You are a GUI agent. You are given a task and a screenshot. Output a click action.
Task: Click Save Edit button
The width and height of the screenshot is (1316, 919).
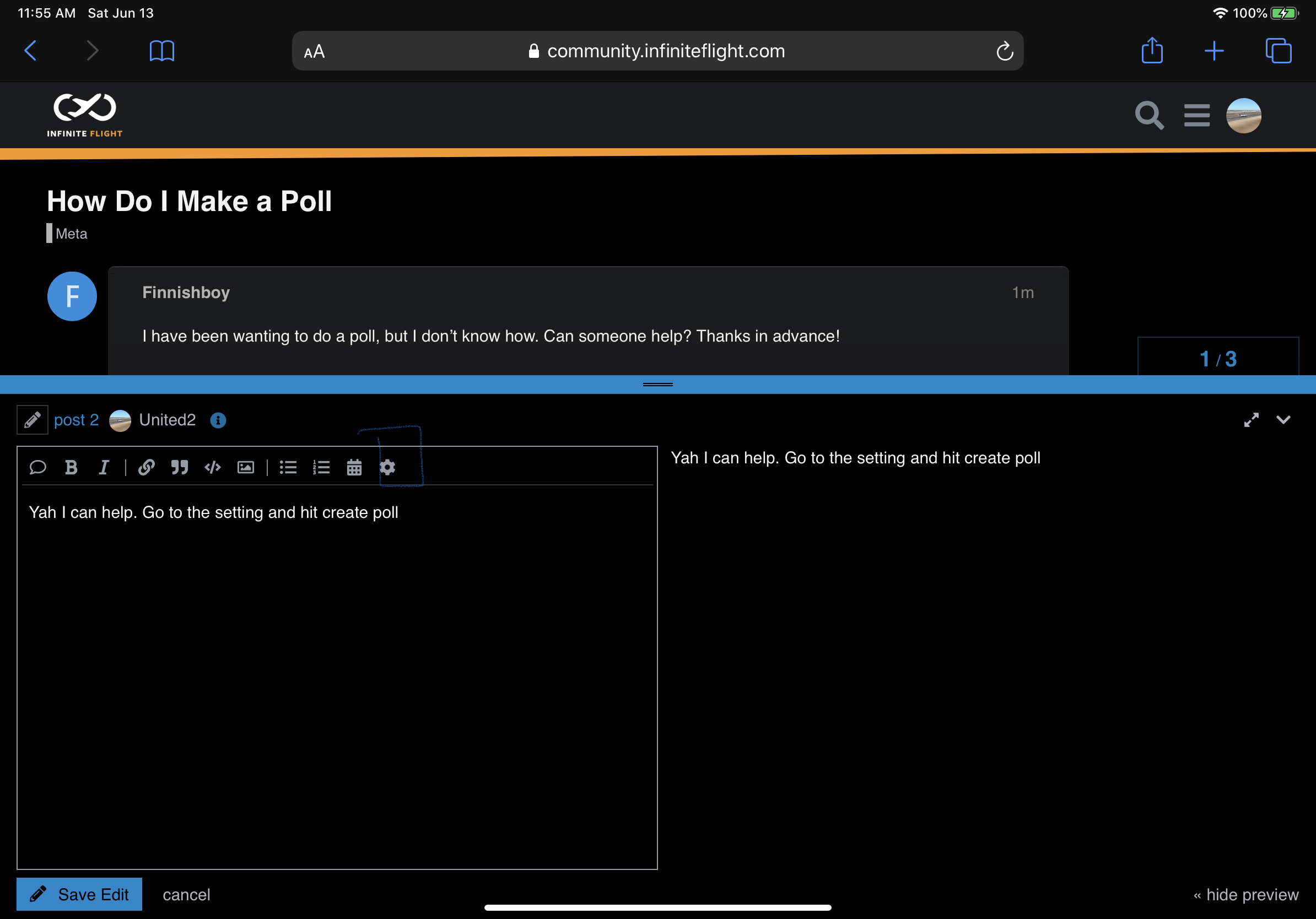pyautogui.click(x=79, y=894)
